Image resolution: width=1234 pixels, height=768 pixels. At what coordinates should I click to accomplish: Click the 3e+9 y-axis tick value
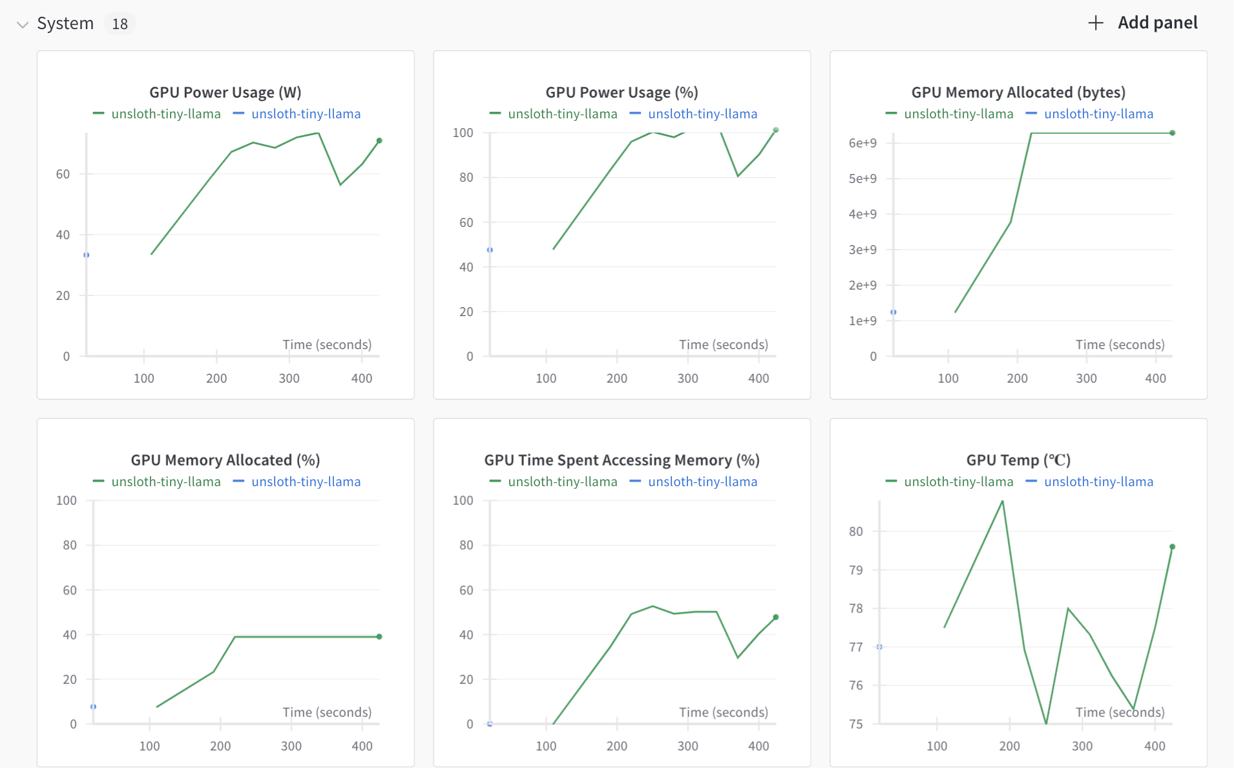[x=863, y=250]
